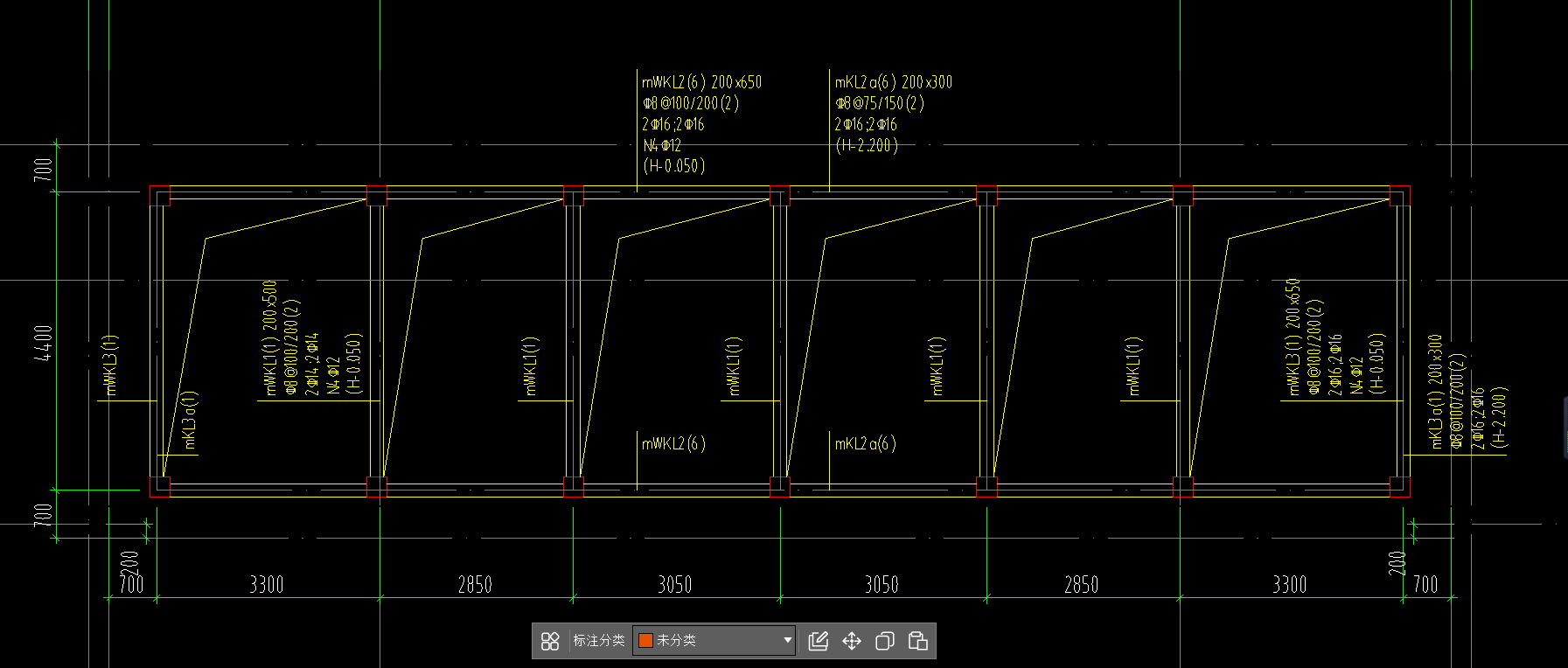The image size is (1568, 668).
Task: Click the vertical mWKL3(1) label on the left edge
Action: pyautogui.click(x=110, y=365)
